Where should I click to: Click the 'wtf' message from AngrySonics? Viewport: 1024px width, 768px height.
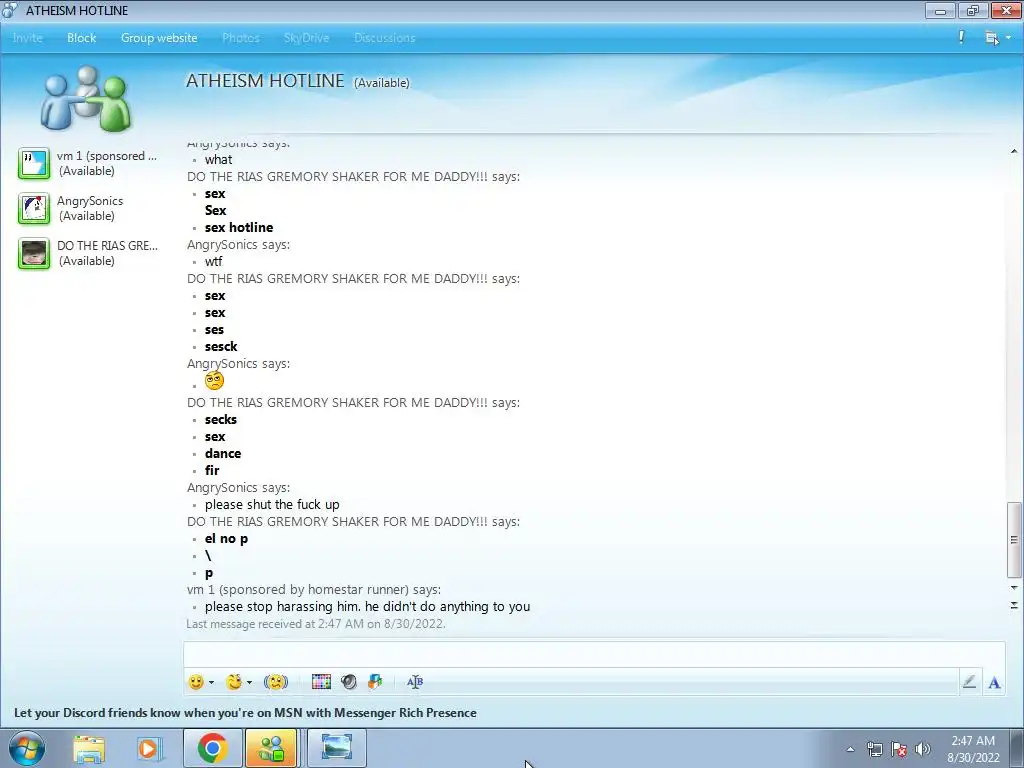point(214,261)
